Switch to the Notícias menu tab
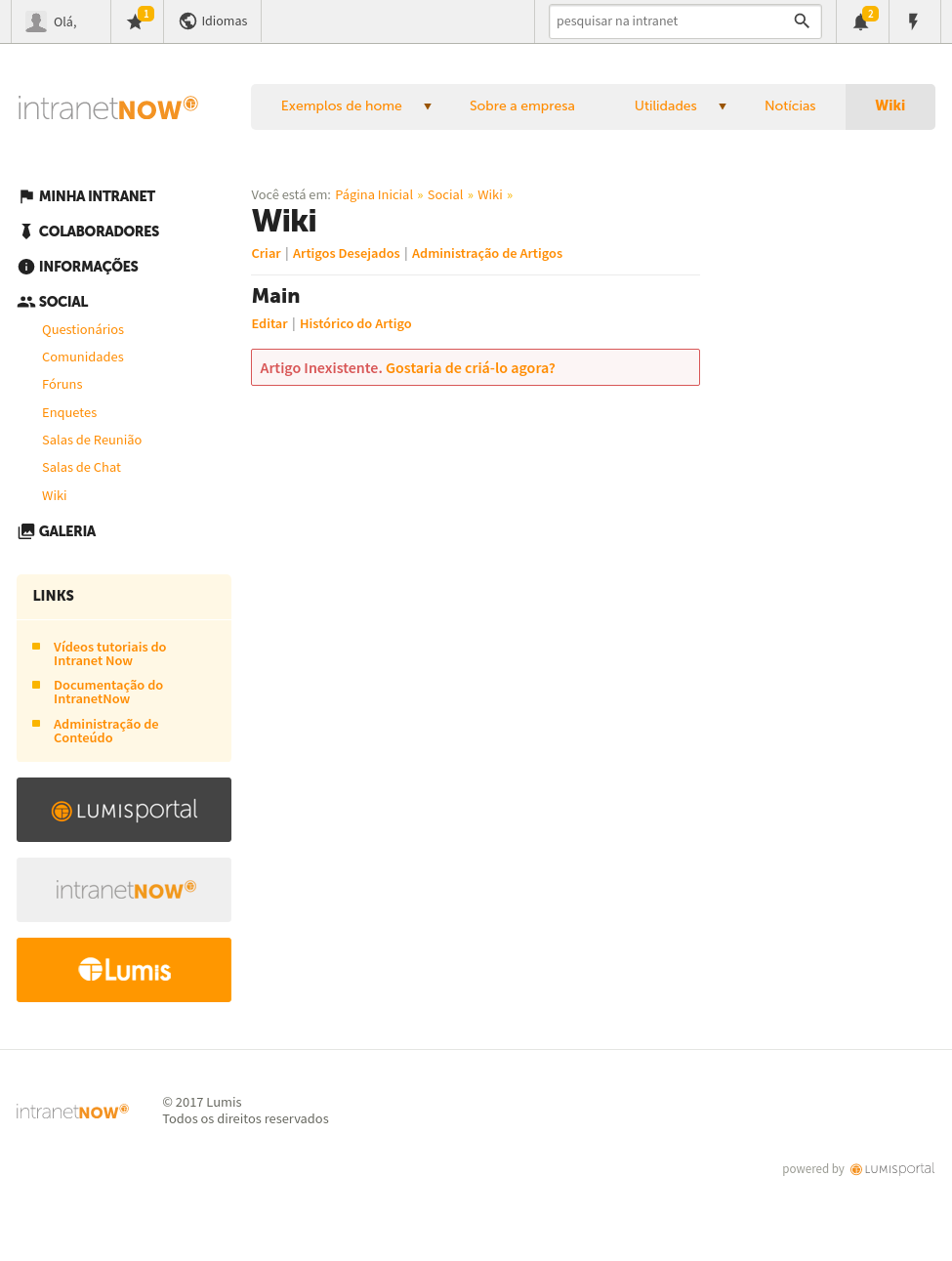The width and height of the screenshot is (952, 1261). tap(790, 105)
